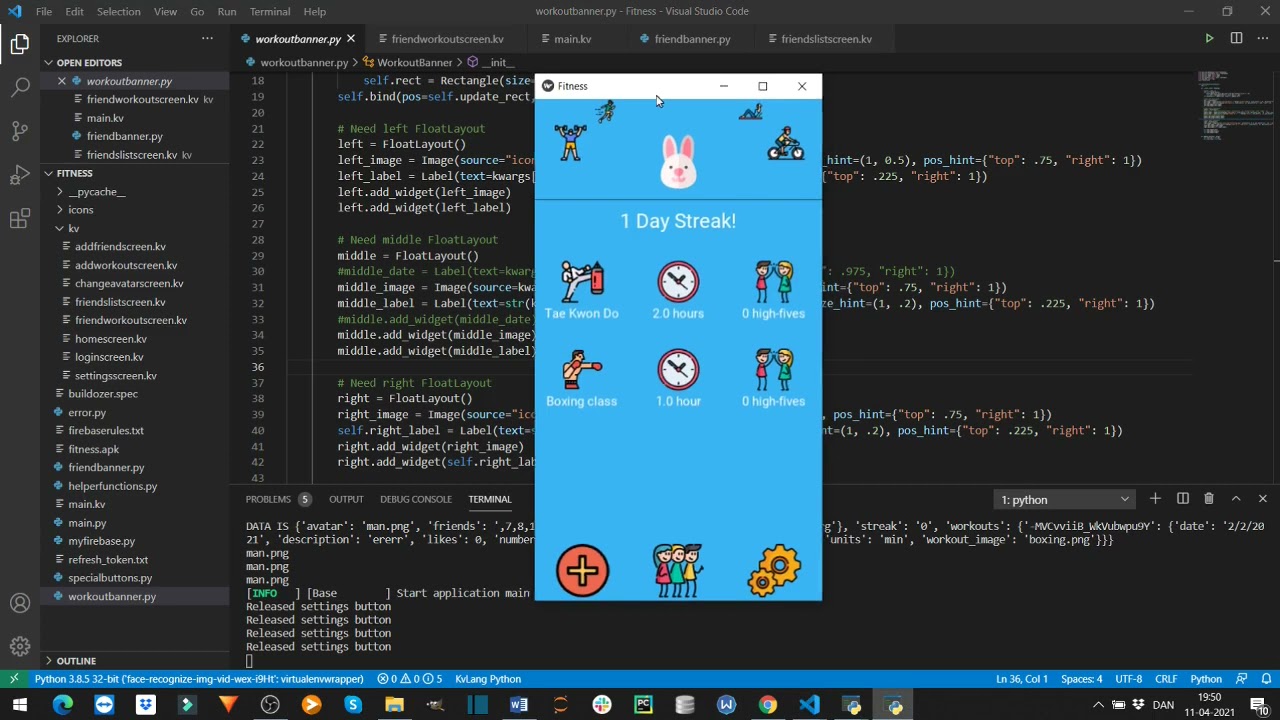Viewport: 1280px width, 720px height.
Task: Kill the terminal with trash icon
Action: click(x=1208, y=499)
